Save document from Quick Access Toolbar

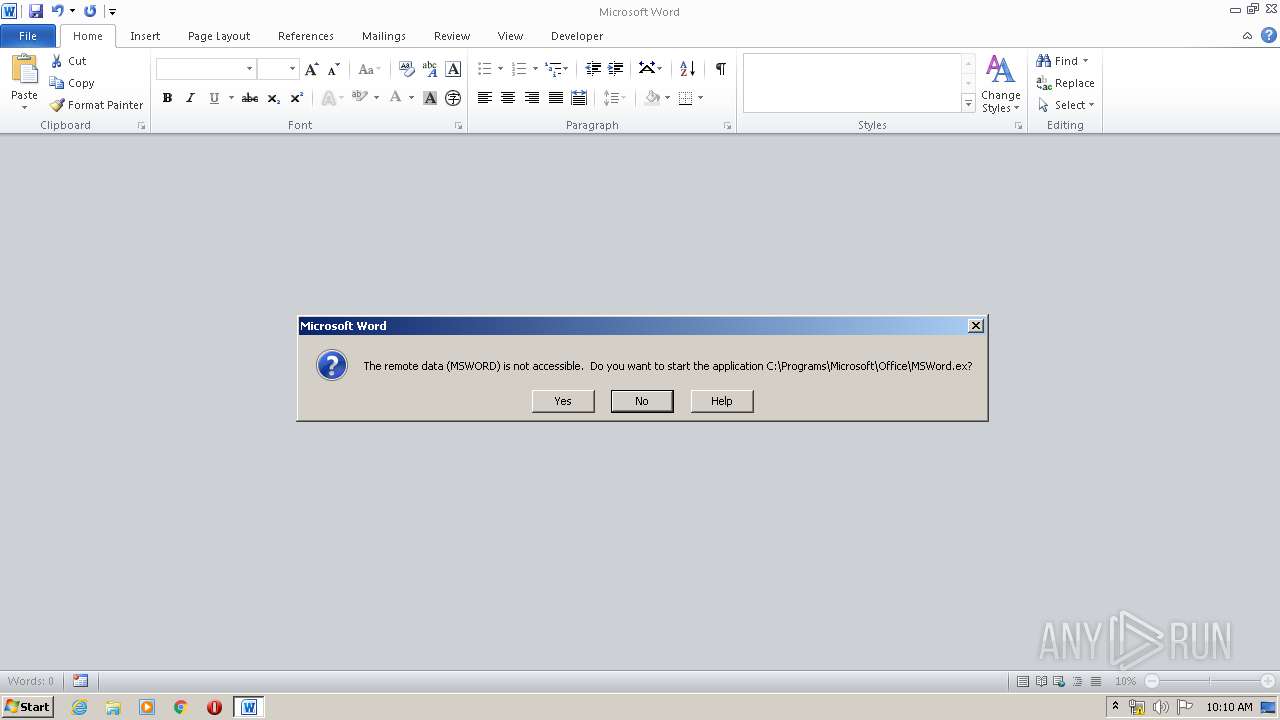pyautogui.click(x=35, y=11)
